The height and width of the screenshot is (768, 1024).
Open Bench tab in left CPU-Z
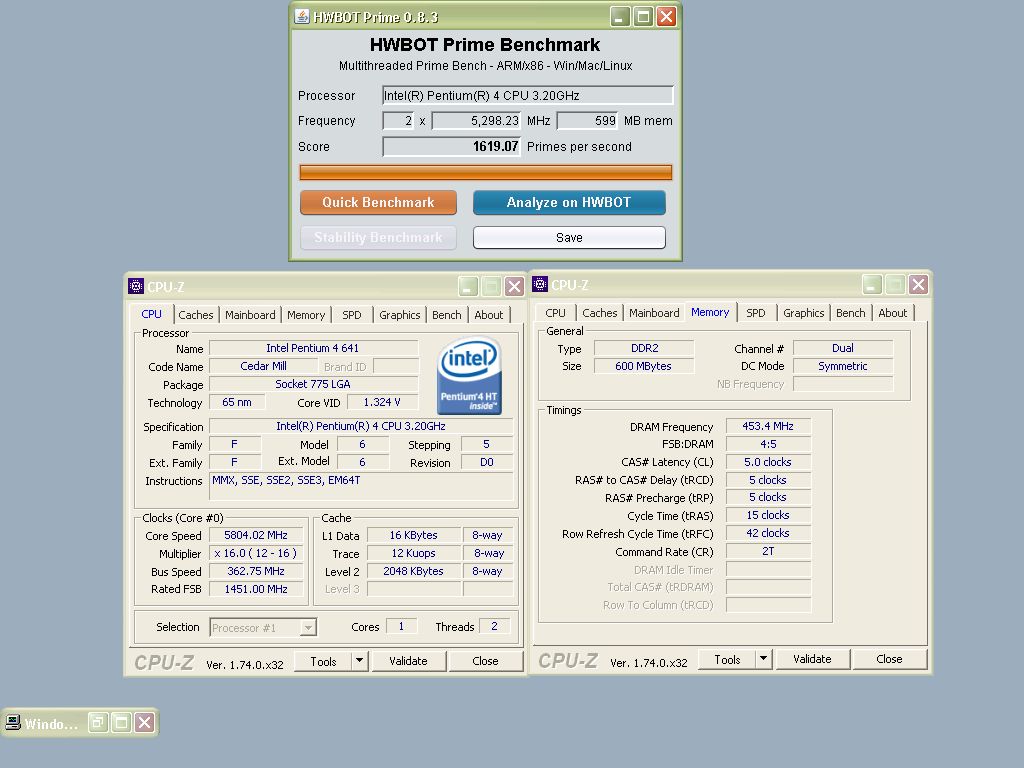coord(447,315)
